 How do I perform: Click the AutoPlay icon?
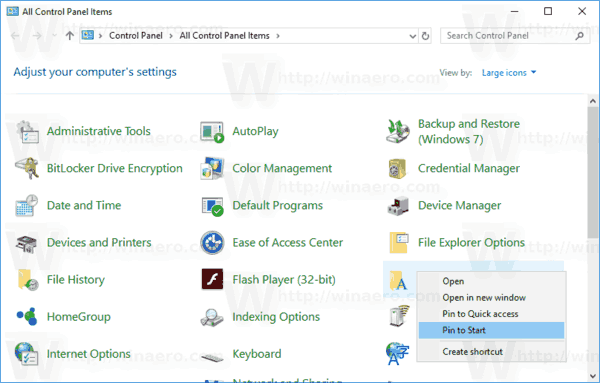(212, 132)
